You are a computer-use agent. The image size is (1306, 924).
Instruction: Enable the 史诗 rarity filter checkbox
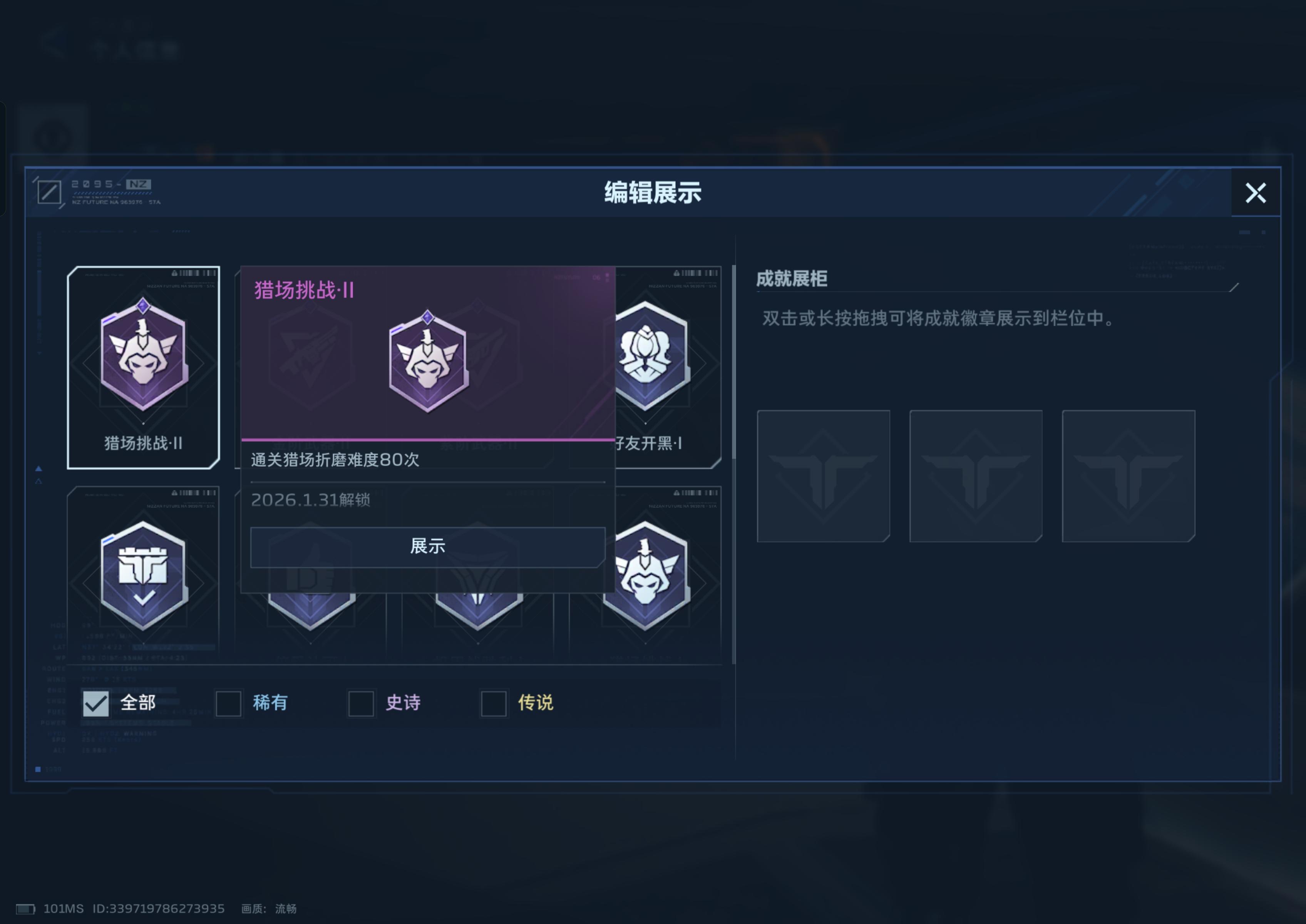click(x=361, y=703)
